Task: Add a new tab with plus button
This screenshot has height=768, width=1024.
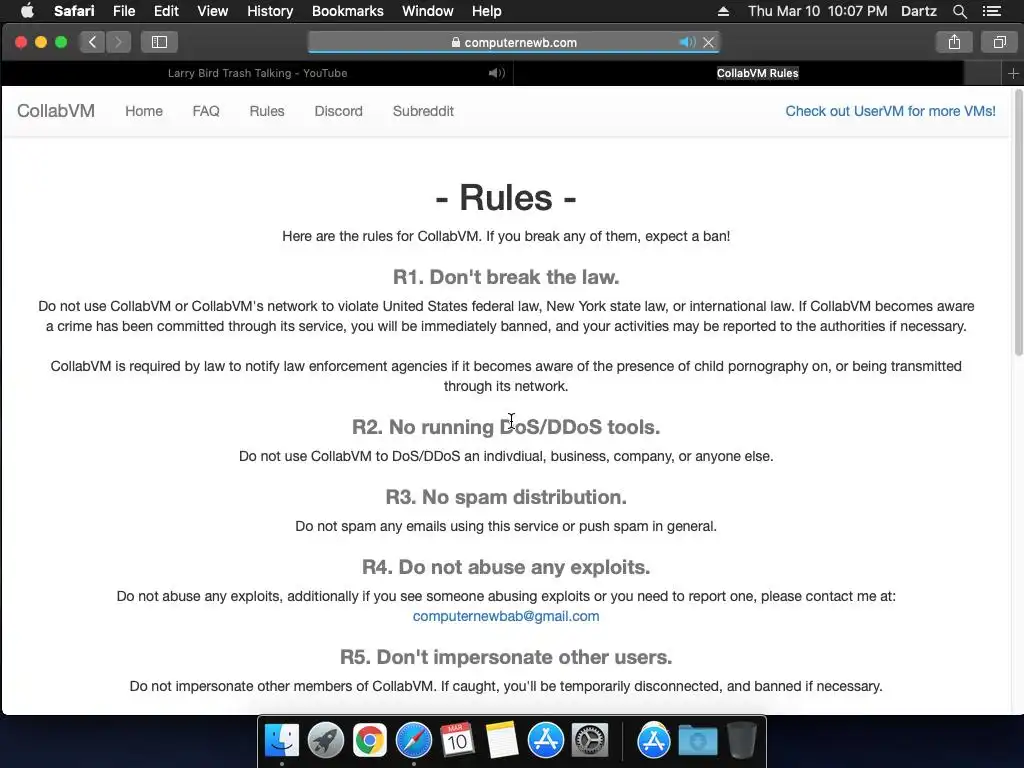Action: (1013, 74)
